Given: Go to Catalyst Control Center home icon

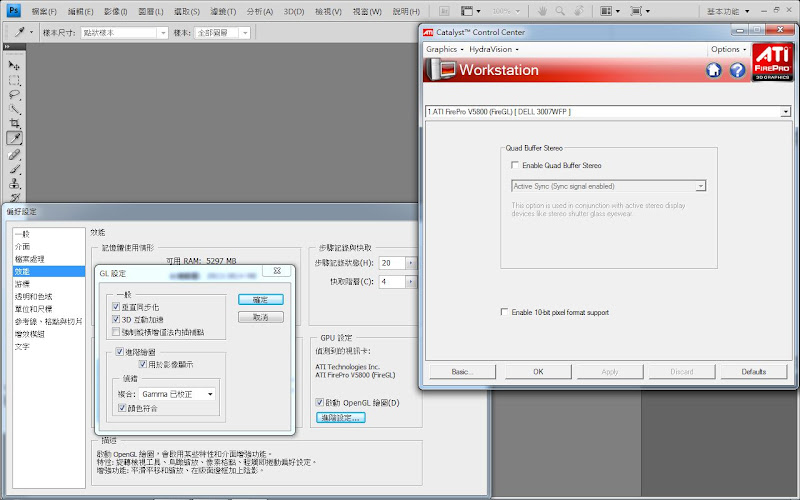Looking at the screenshot, I should tap(713, 70).
